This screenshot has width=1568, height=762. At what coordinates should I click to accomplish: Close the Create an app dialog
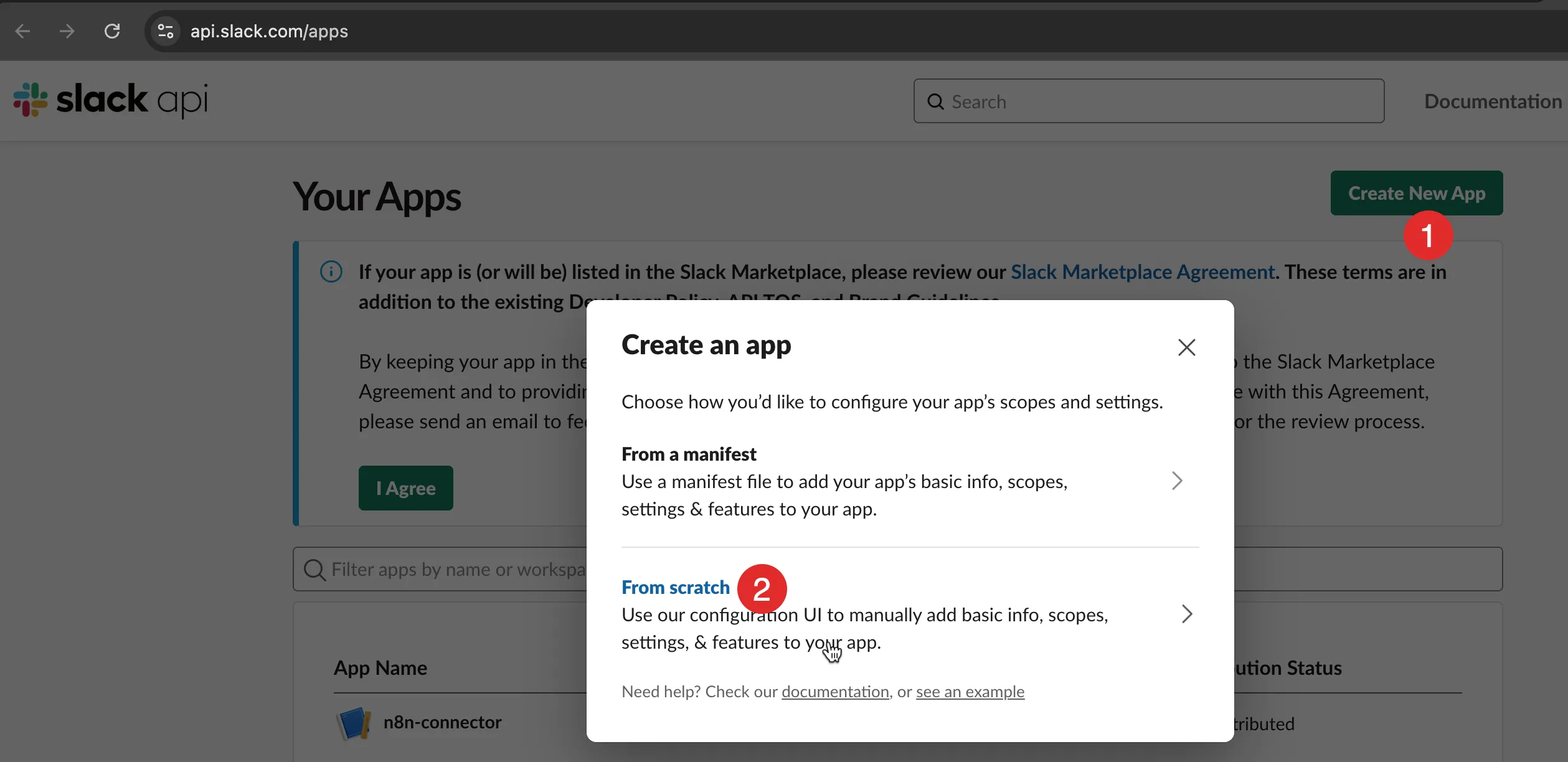click(1187, 347)
